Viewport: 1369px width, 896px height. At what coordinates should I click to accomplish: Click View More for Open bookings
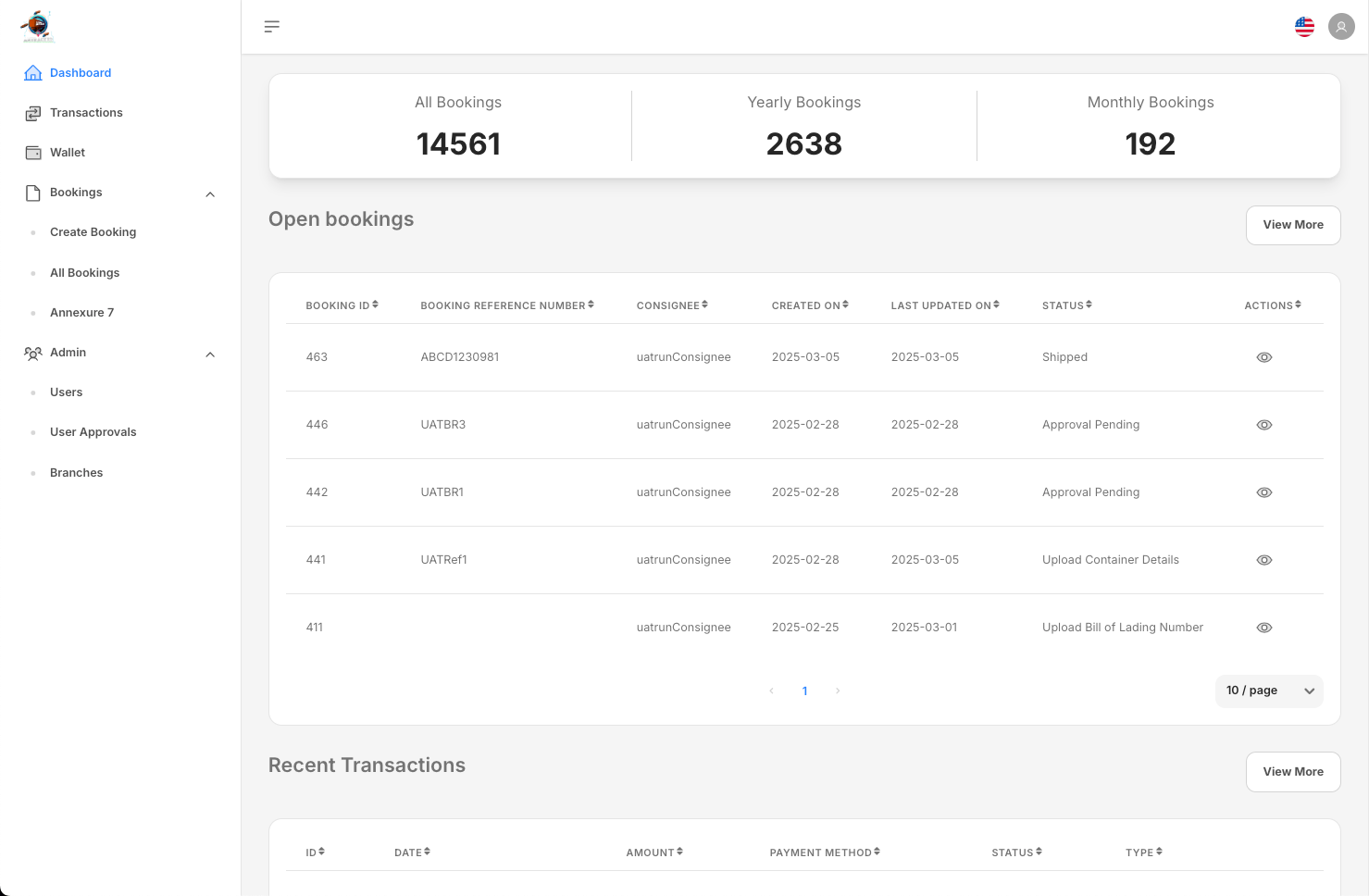[1292, 225]
